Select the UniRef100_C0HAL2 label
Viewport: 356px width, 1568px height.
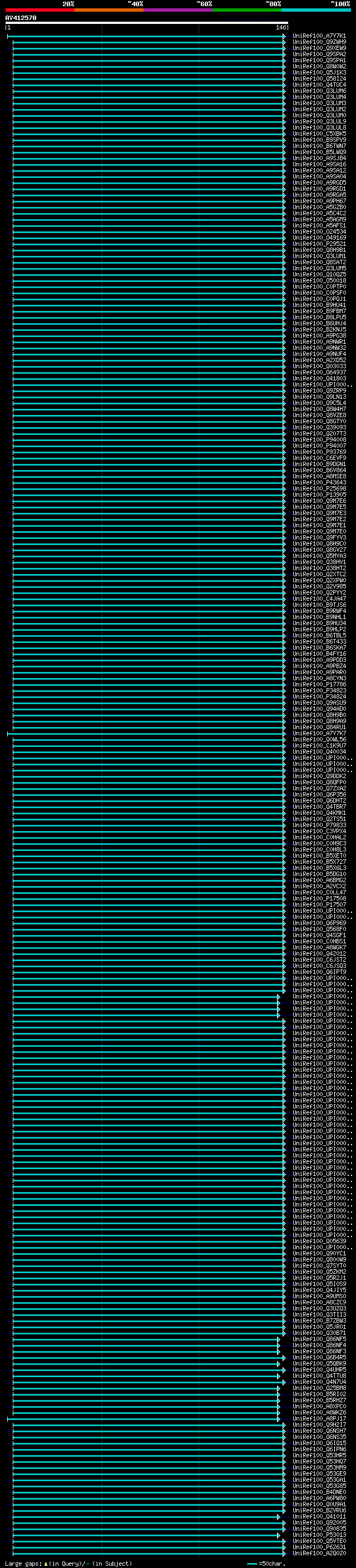click(x=319, y=838)
